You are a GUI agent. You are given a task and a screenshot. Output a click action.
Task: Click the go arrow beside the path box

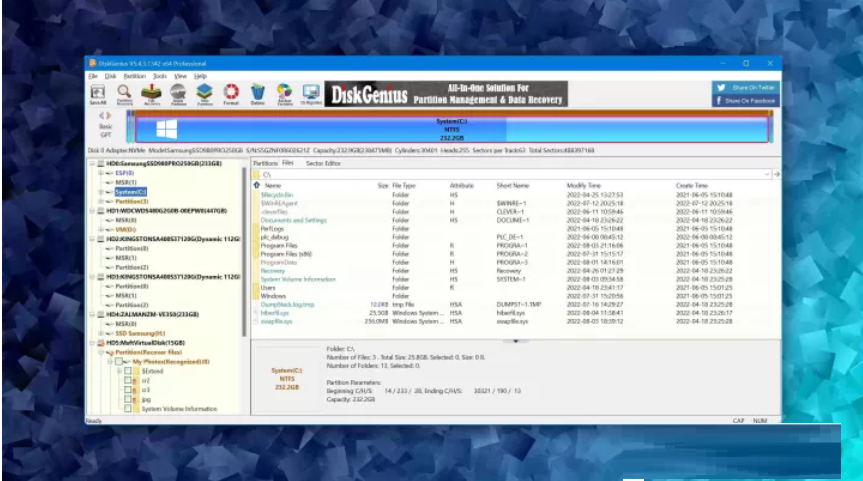pyautogui.click(x=777, y=174)
